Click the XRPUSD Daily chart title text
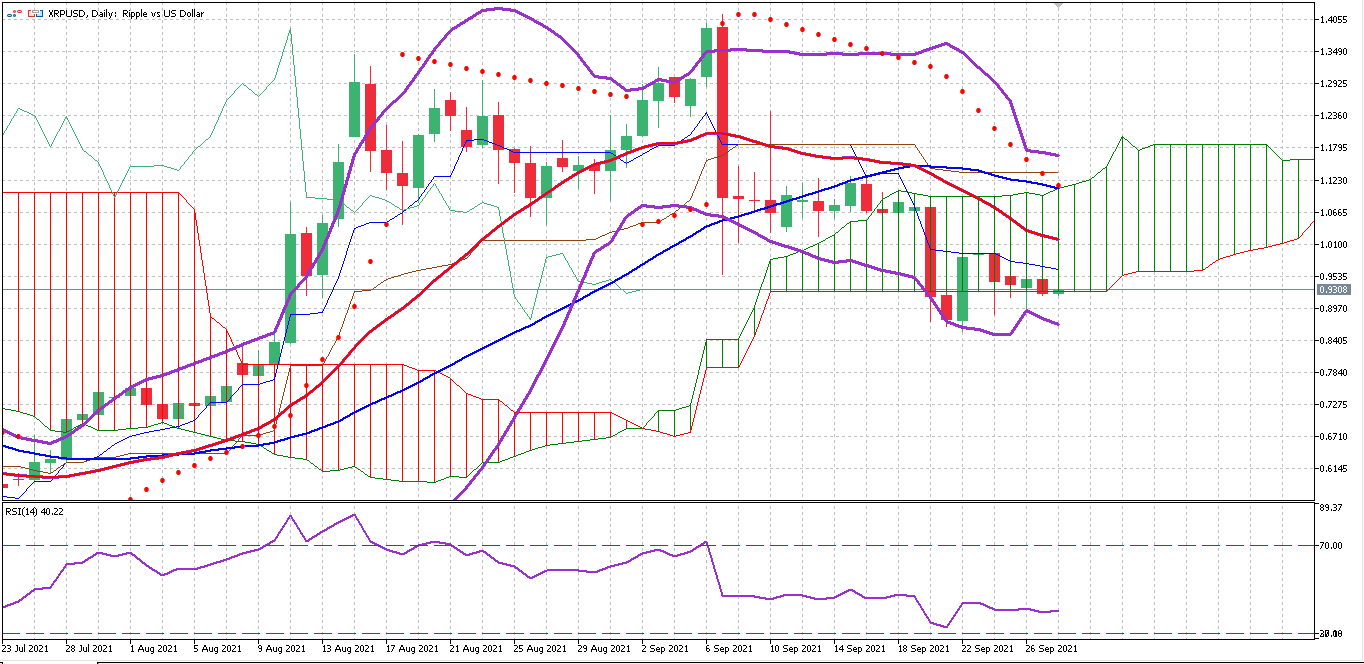The image size is (1364, 664). point(126,14)
